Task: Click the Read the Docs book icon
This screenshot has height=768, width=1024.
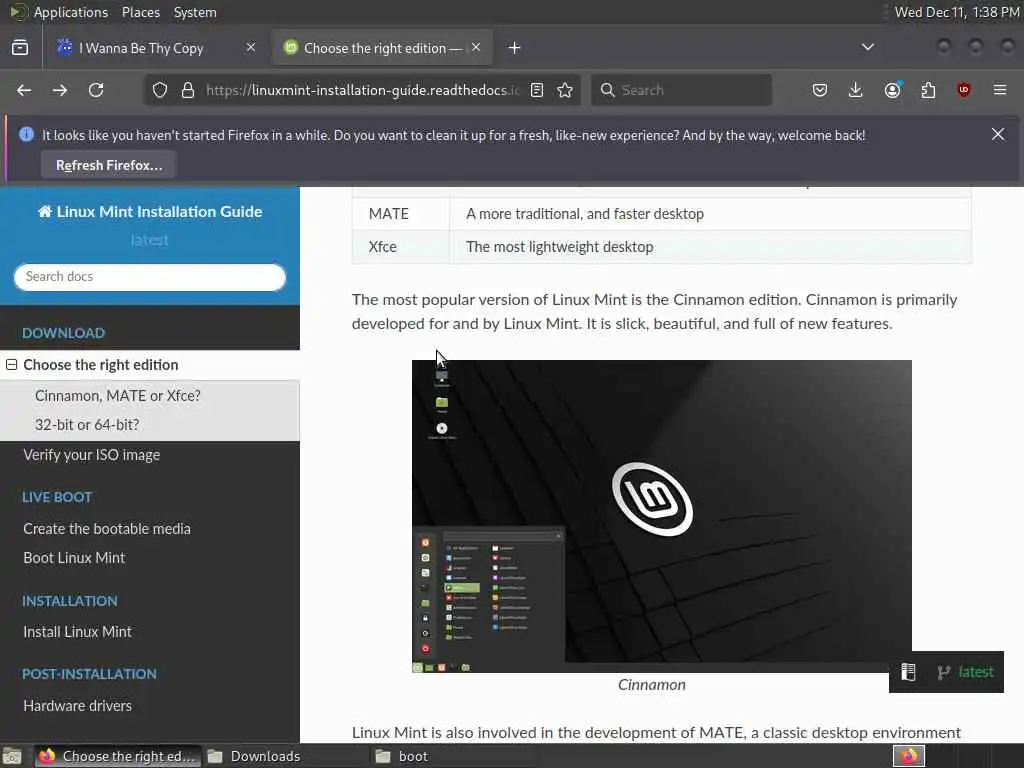Action: (908, 672)
